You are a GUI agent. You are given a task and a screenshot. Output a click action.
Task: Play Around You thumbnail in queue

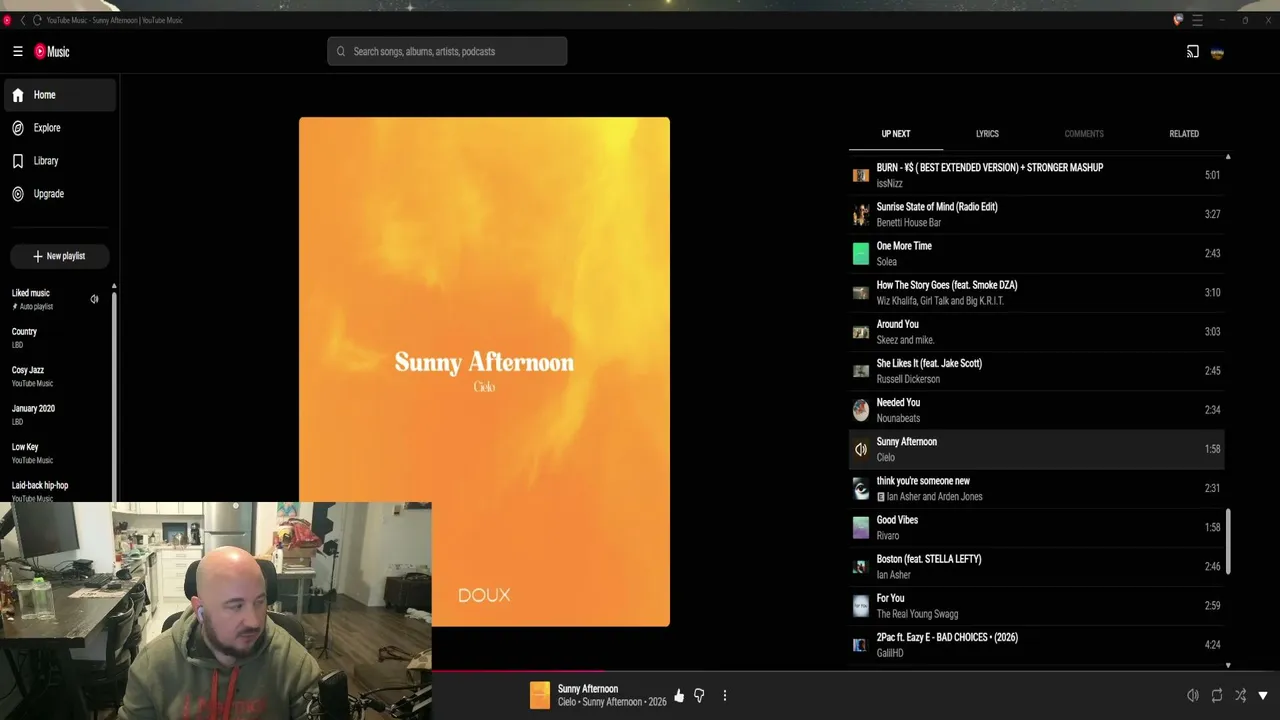860,332
